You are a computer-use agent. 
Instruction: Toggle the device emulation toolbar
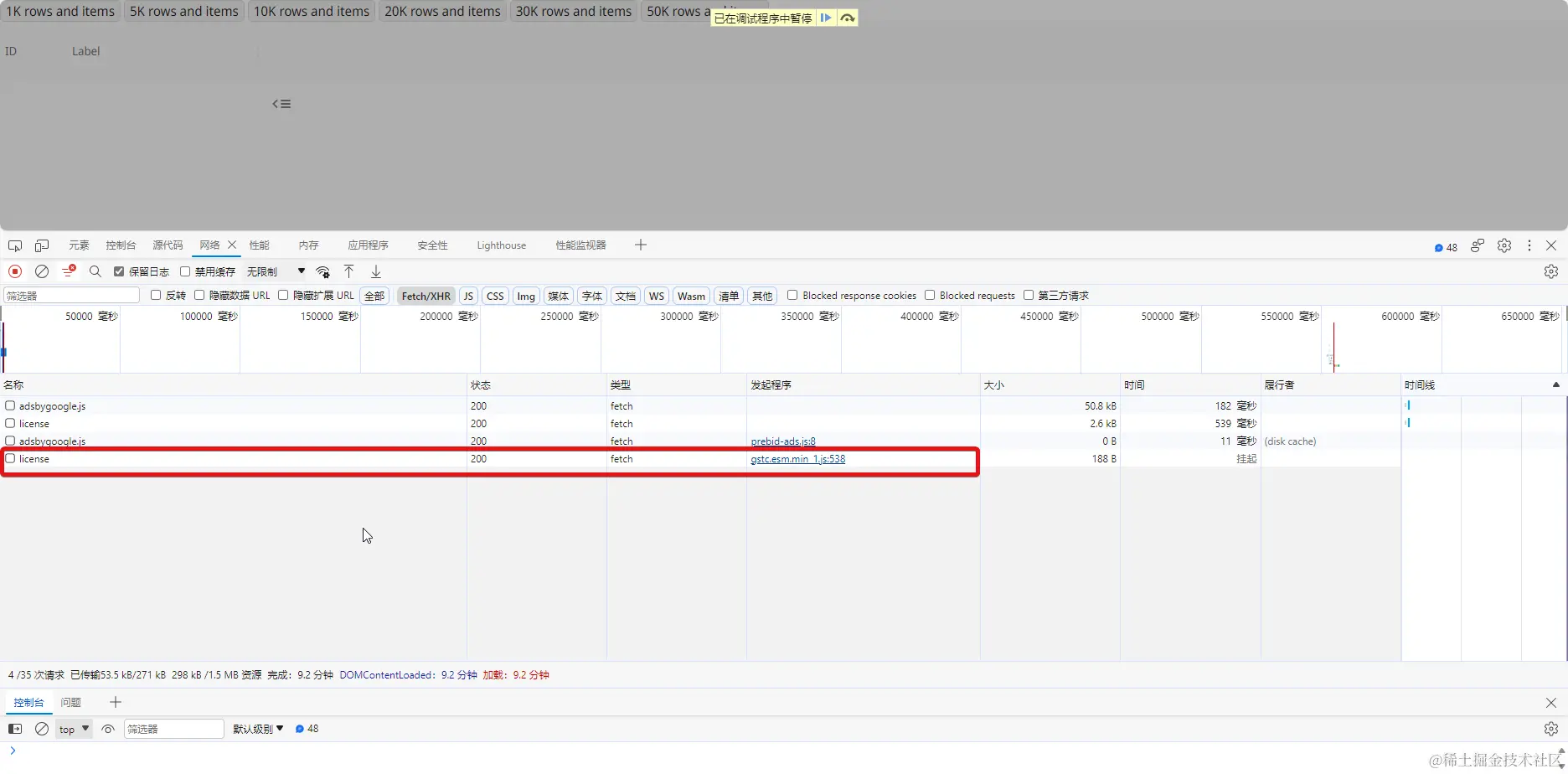(x=42, y=245)
